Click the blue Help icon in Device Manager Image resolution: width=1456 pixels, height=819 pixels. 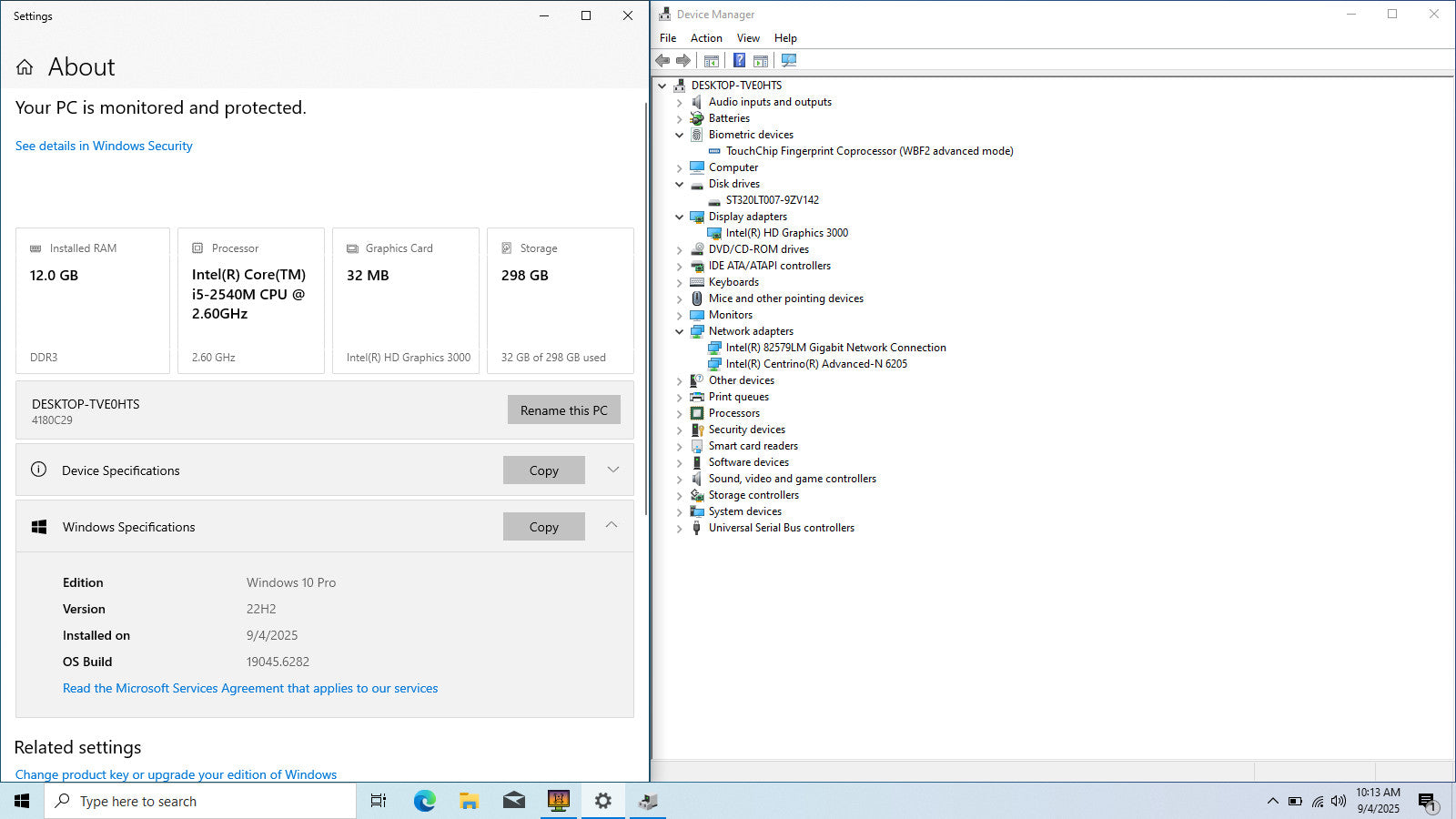739,60
